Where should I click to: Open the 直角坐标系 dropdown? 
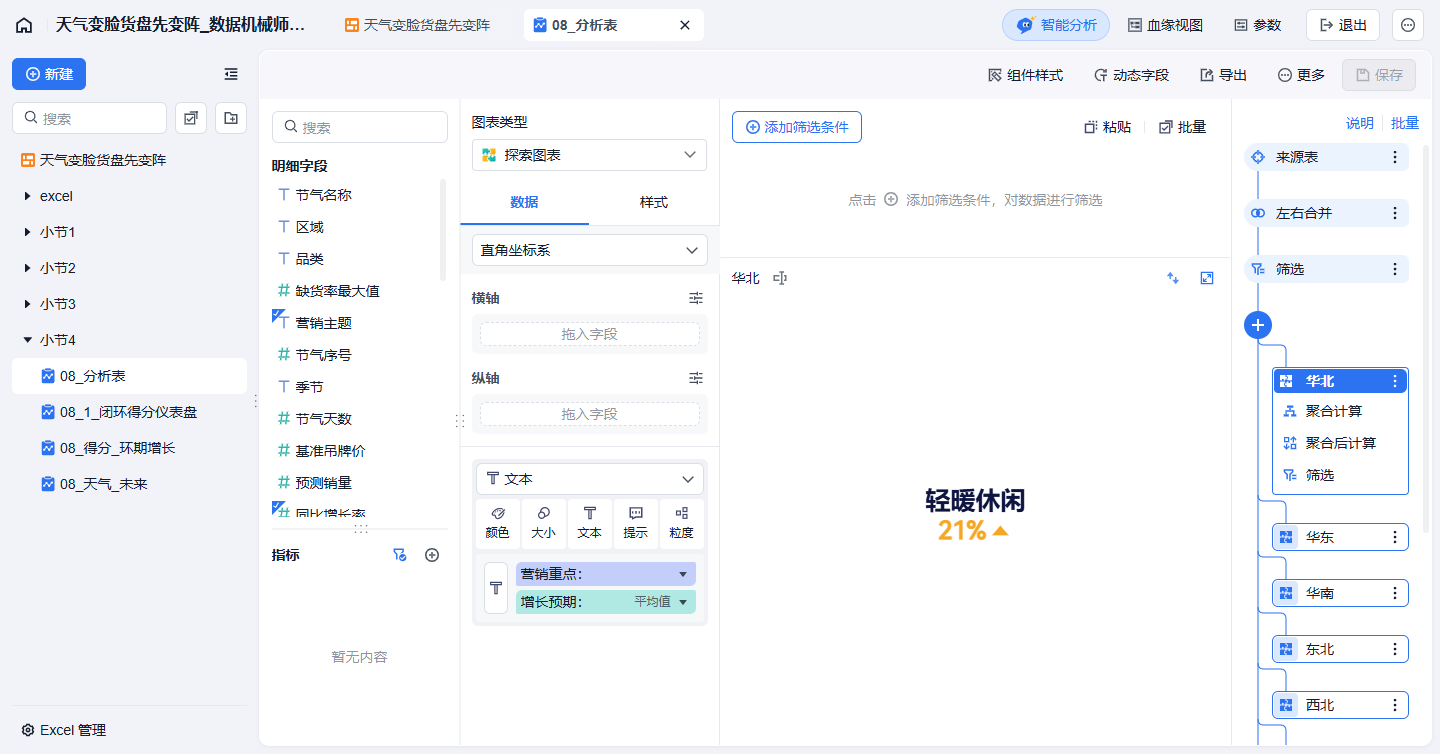(589, 250)
